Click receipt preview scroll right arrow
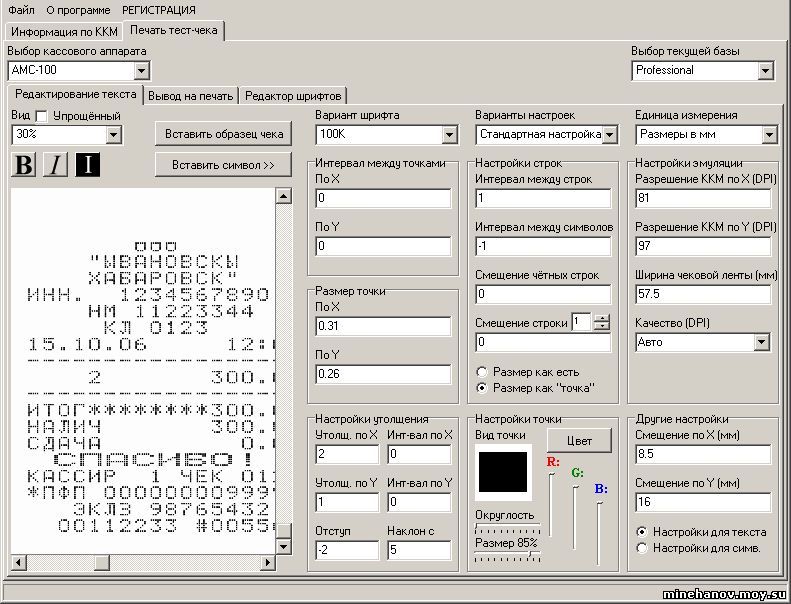Viewport: 791px width, 604px height. (268, 562)
